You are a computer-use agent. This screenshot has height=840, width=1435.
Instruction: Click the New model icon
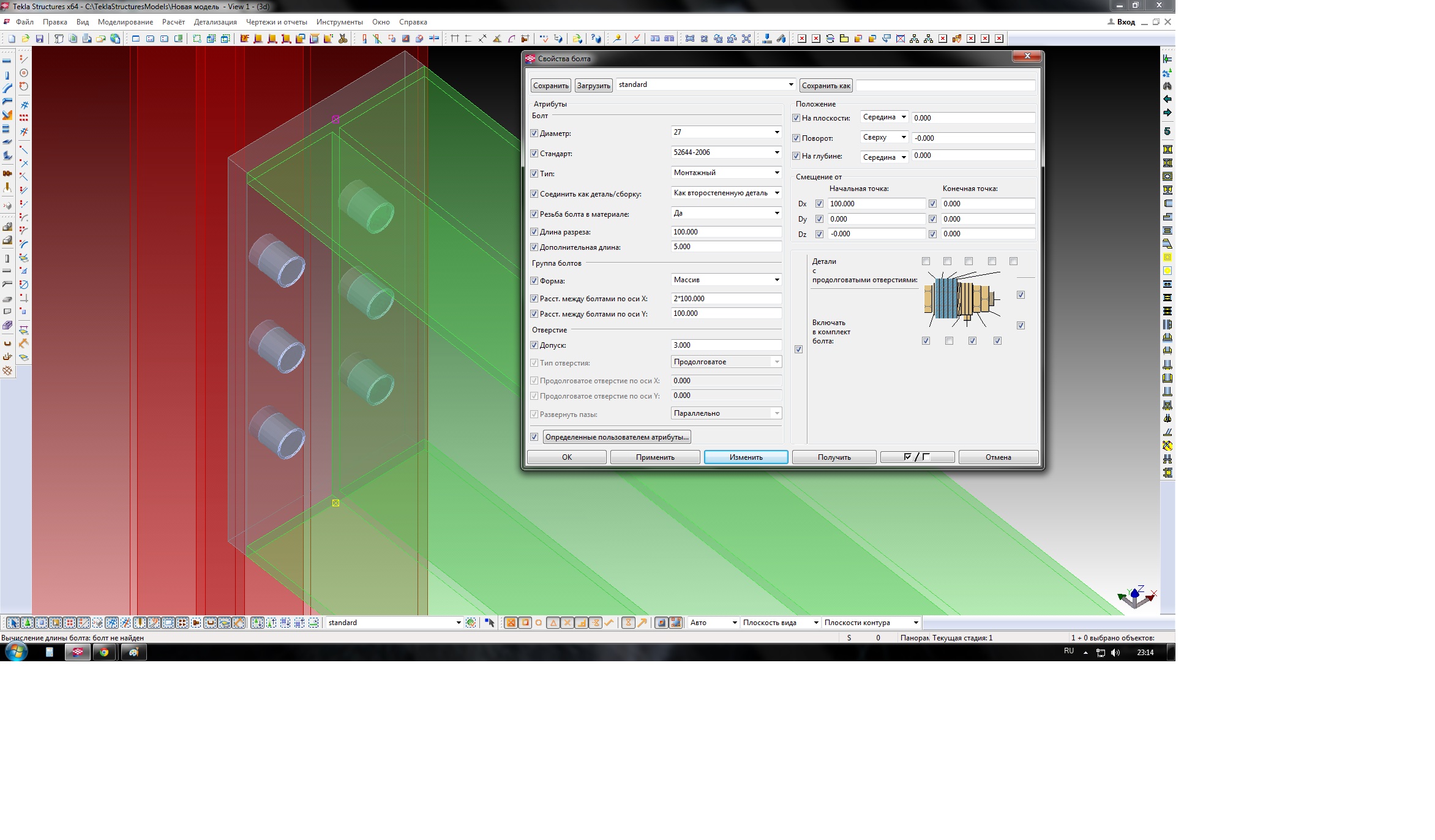tap(11, 39)
